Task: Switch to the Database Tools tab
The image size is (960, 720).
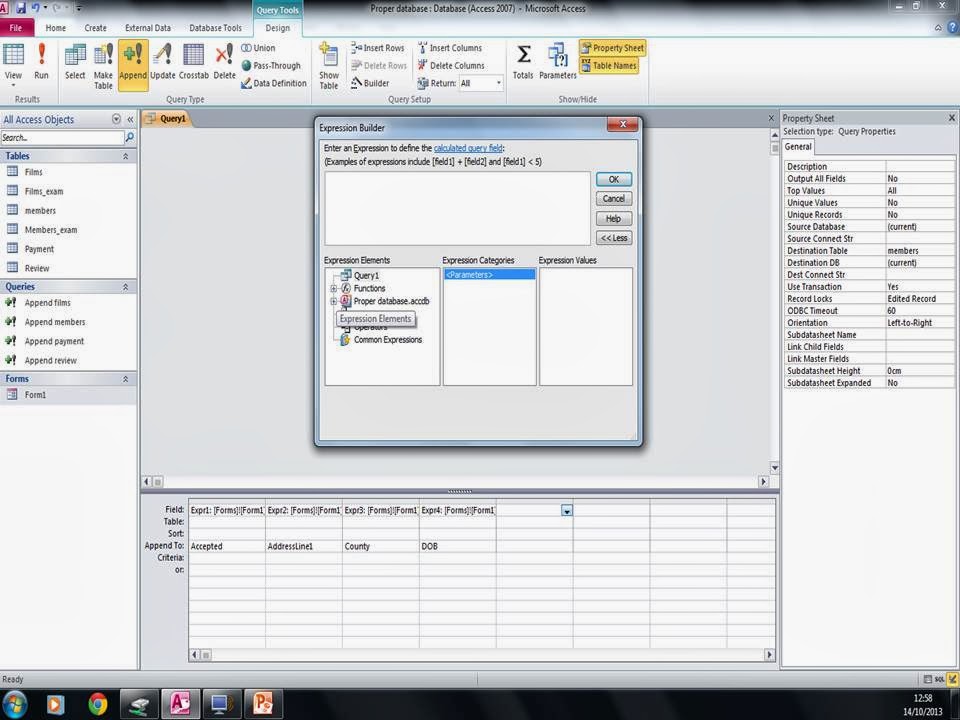Action: point(215,28)
